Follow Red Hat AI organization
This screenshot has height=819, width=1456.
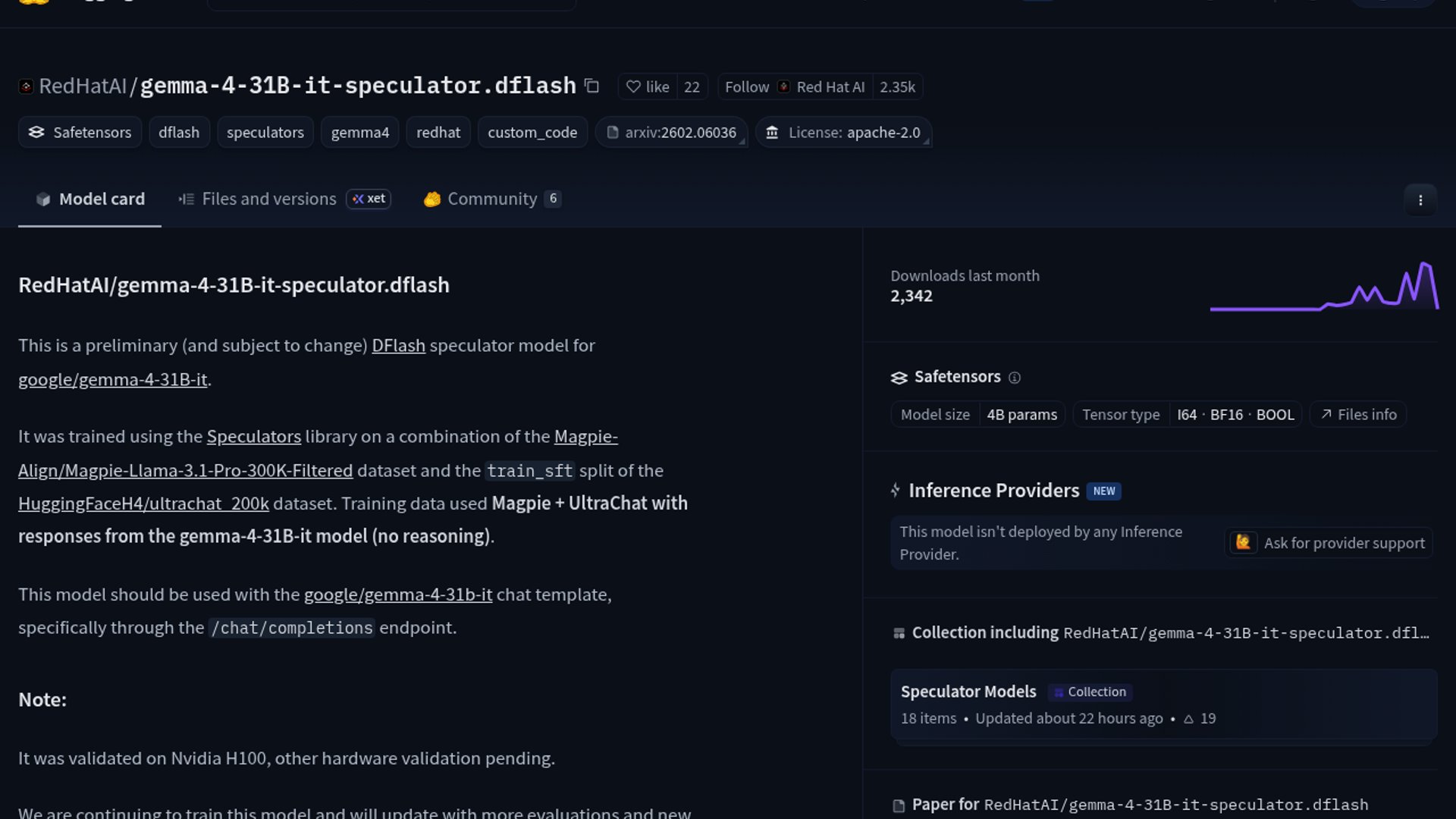coord(795,87)
